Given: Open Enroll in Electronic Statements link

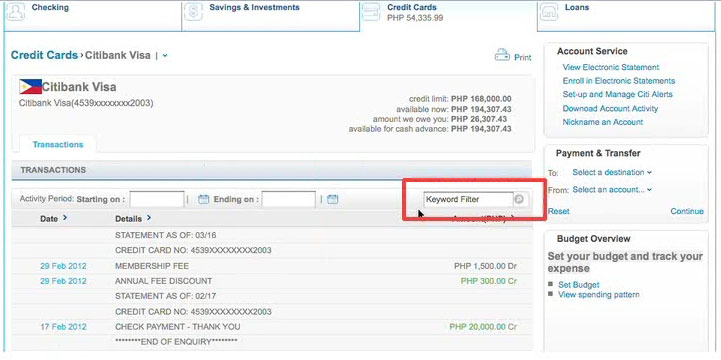Looking at the screenshot, I should [618, 81].
